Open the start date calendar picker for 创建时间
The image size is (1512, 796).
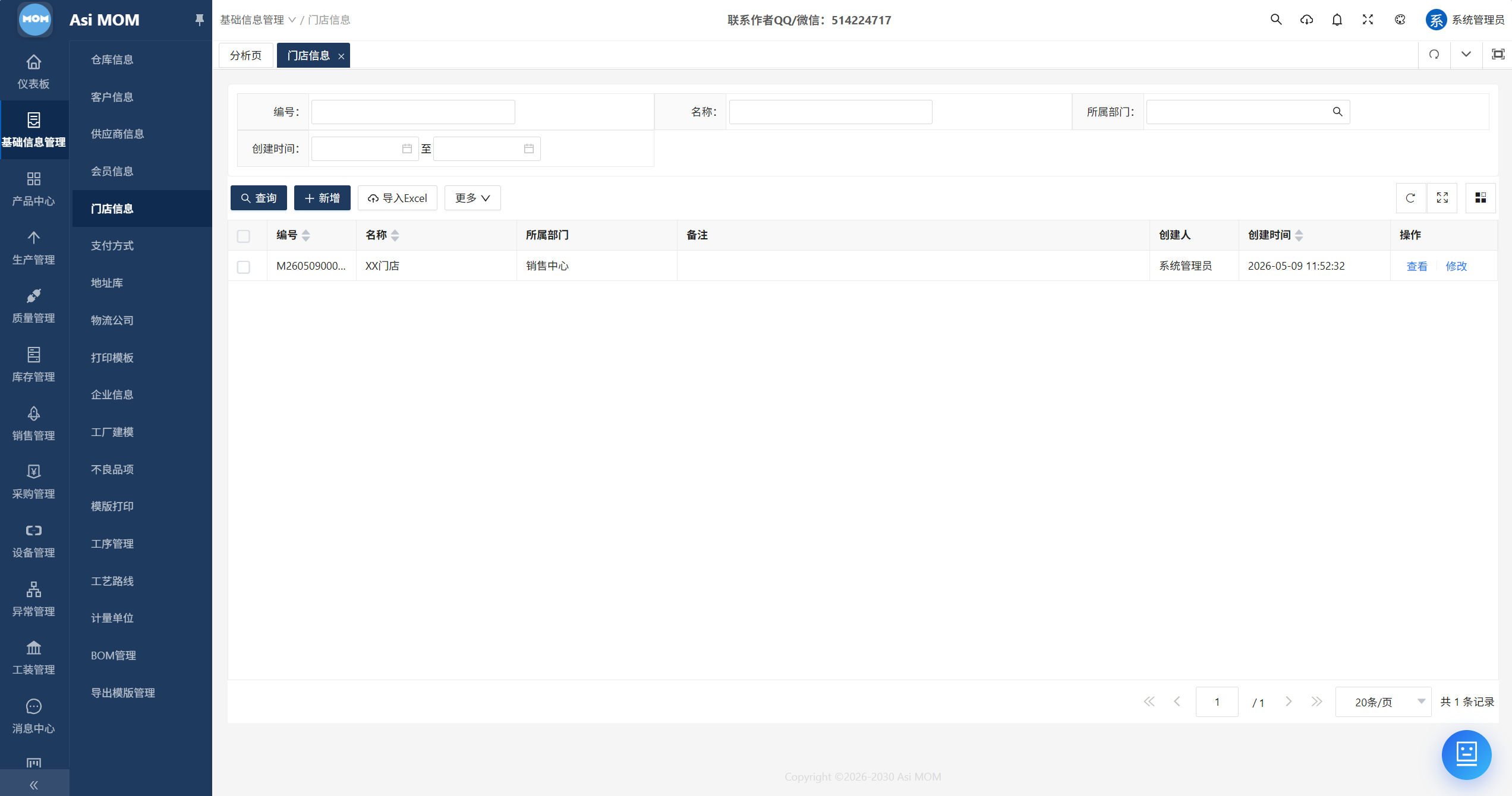(407, 149)
